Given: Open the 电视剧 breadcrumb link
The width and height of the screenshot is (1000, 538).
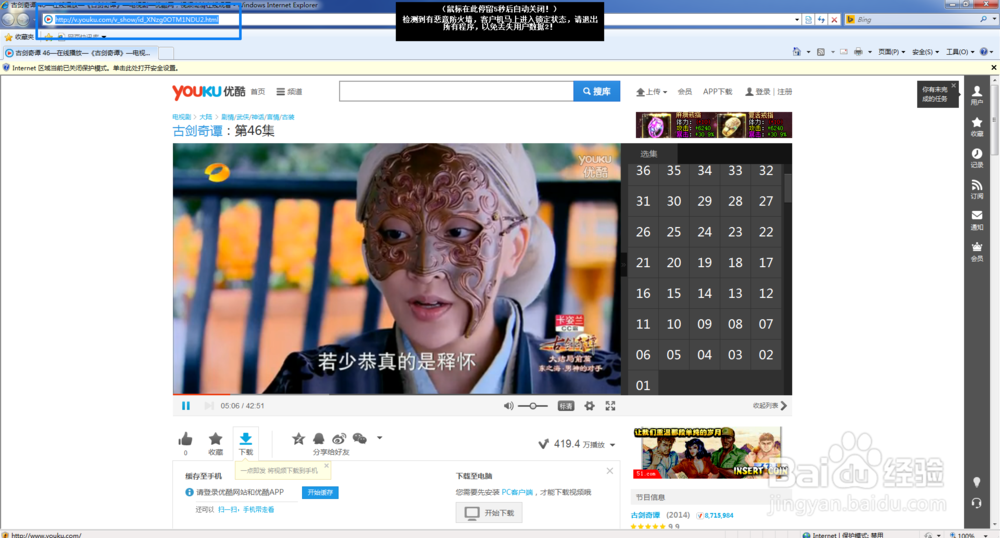Looking at the screenshot, I should [x=181, y=117].
